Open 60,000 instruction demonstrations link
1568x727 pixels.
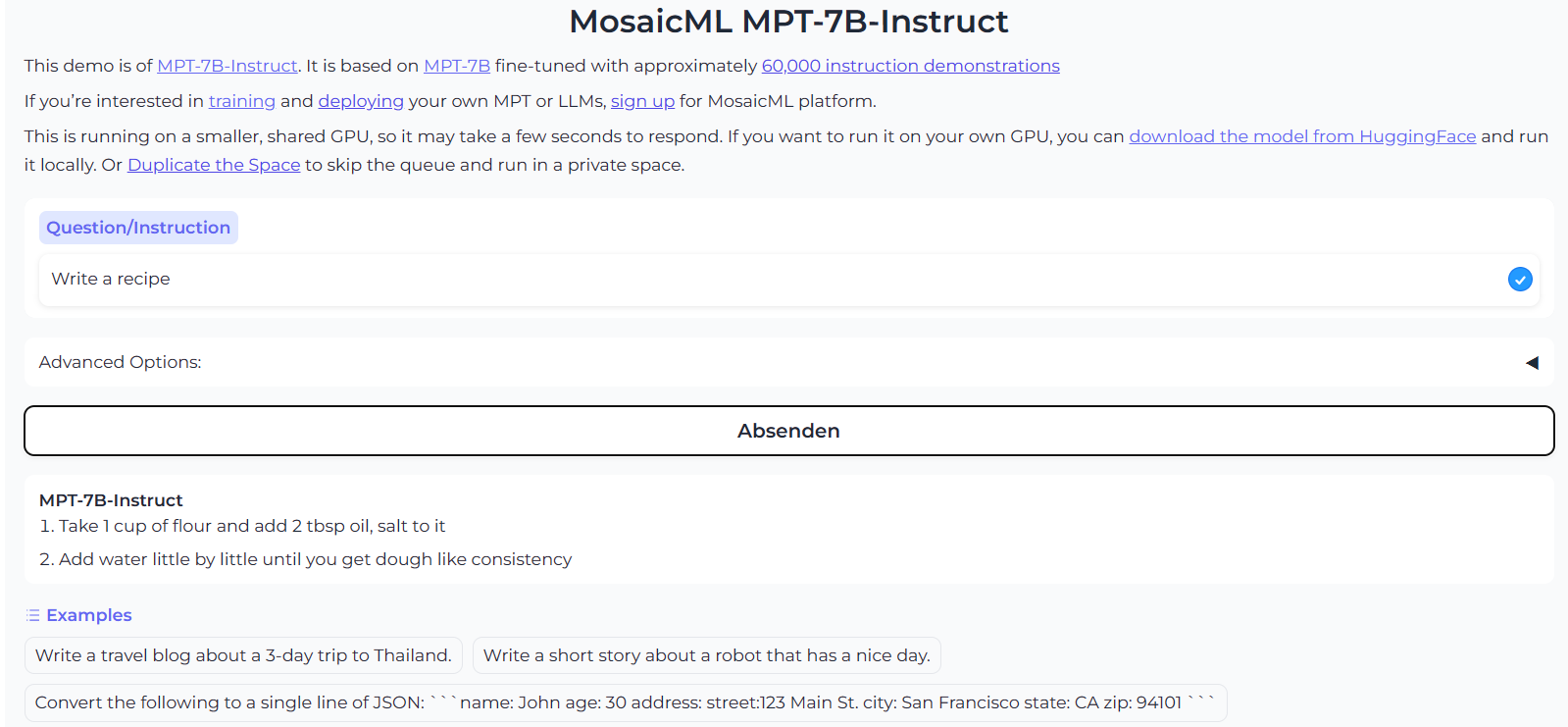click(910, 66)
